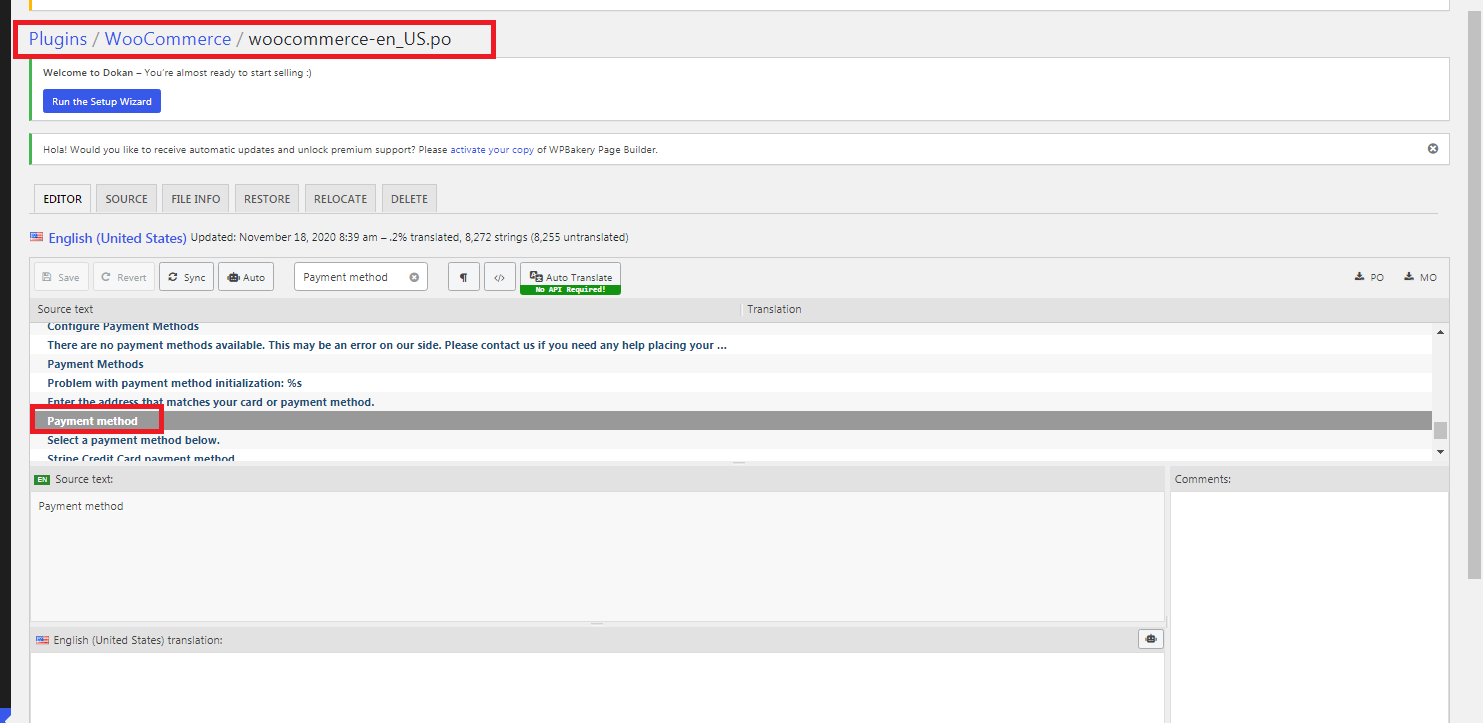This screenshot has width=1483, height=723.
Task: Select the 'There are no payment methods available' row
Action: (731, 345)
